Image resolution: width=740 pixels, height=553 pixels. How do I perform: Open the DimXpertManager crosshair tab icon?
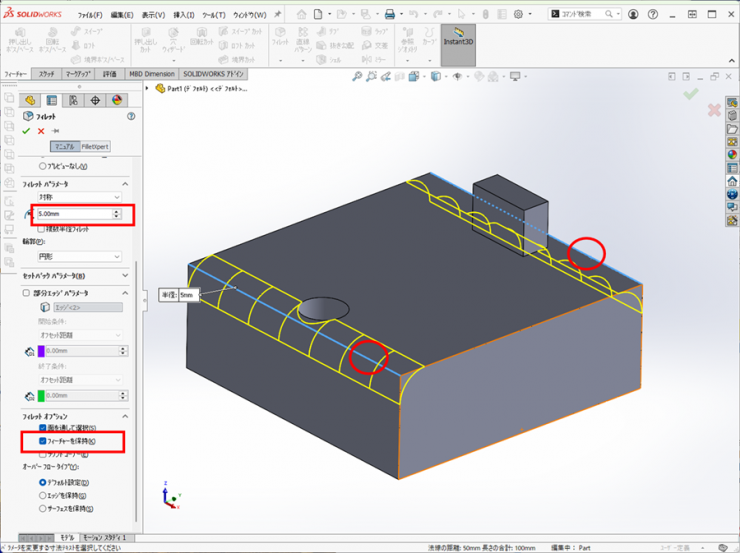click(x=95, y=100)
